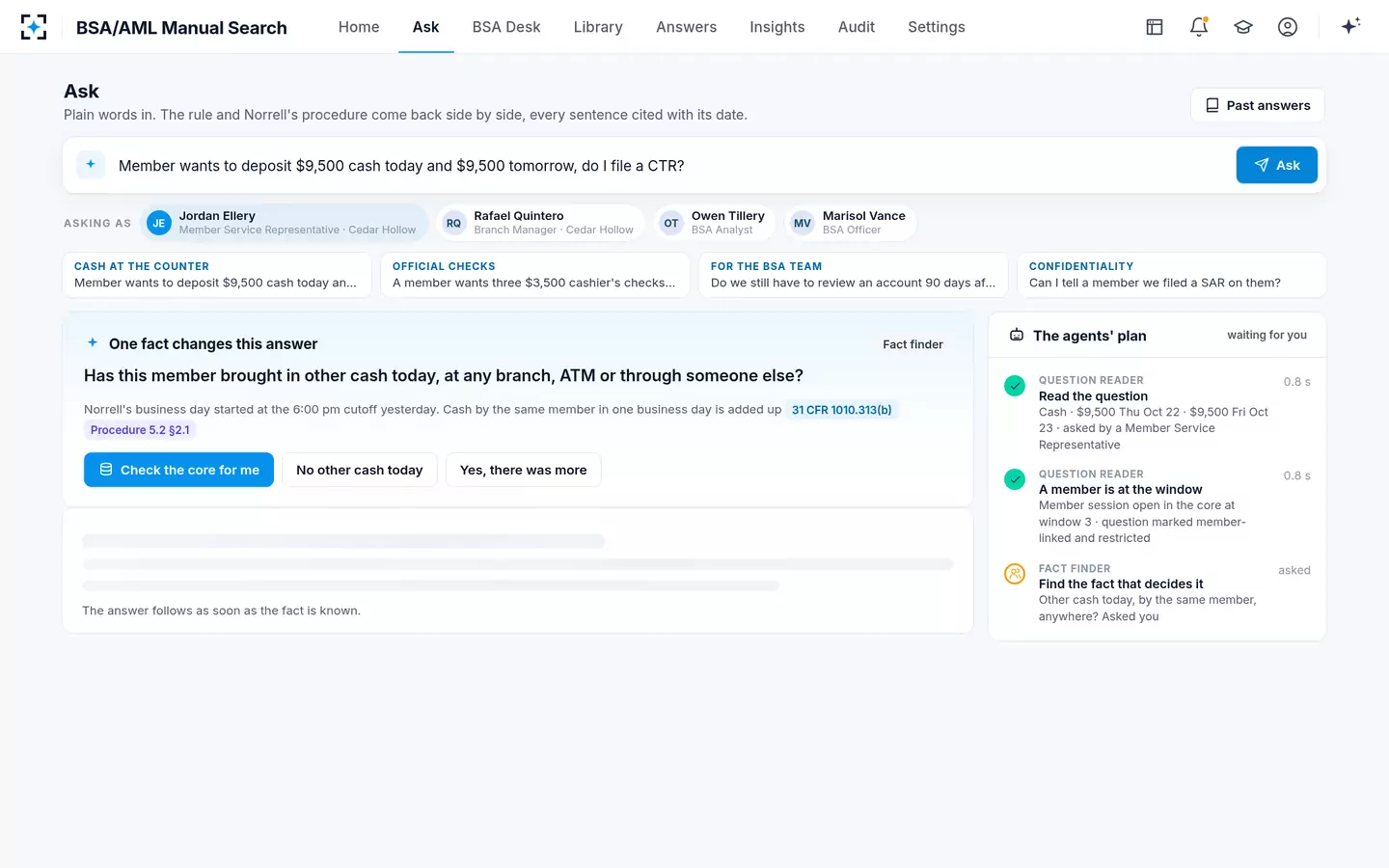1389x868 pixels.
Task: Click the robot icon beside The agents' plan
Action: (x=1017, y=336)
